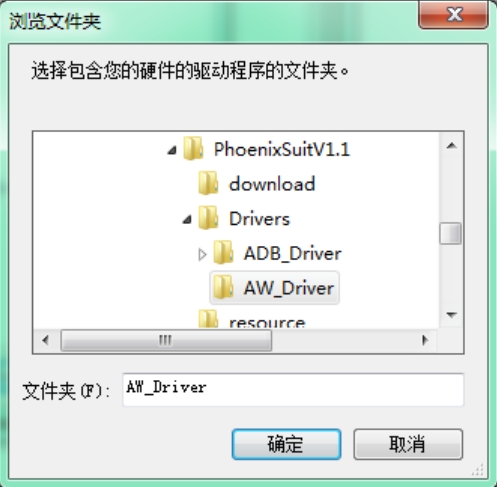Click the AW_Driver folder icon
Image resolution: width=497 pixels, height=487 pixels.
pyautogui.click(x=223, y=287)
